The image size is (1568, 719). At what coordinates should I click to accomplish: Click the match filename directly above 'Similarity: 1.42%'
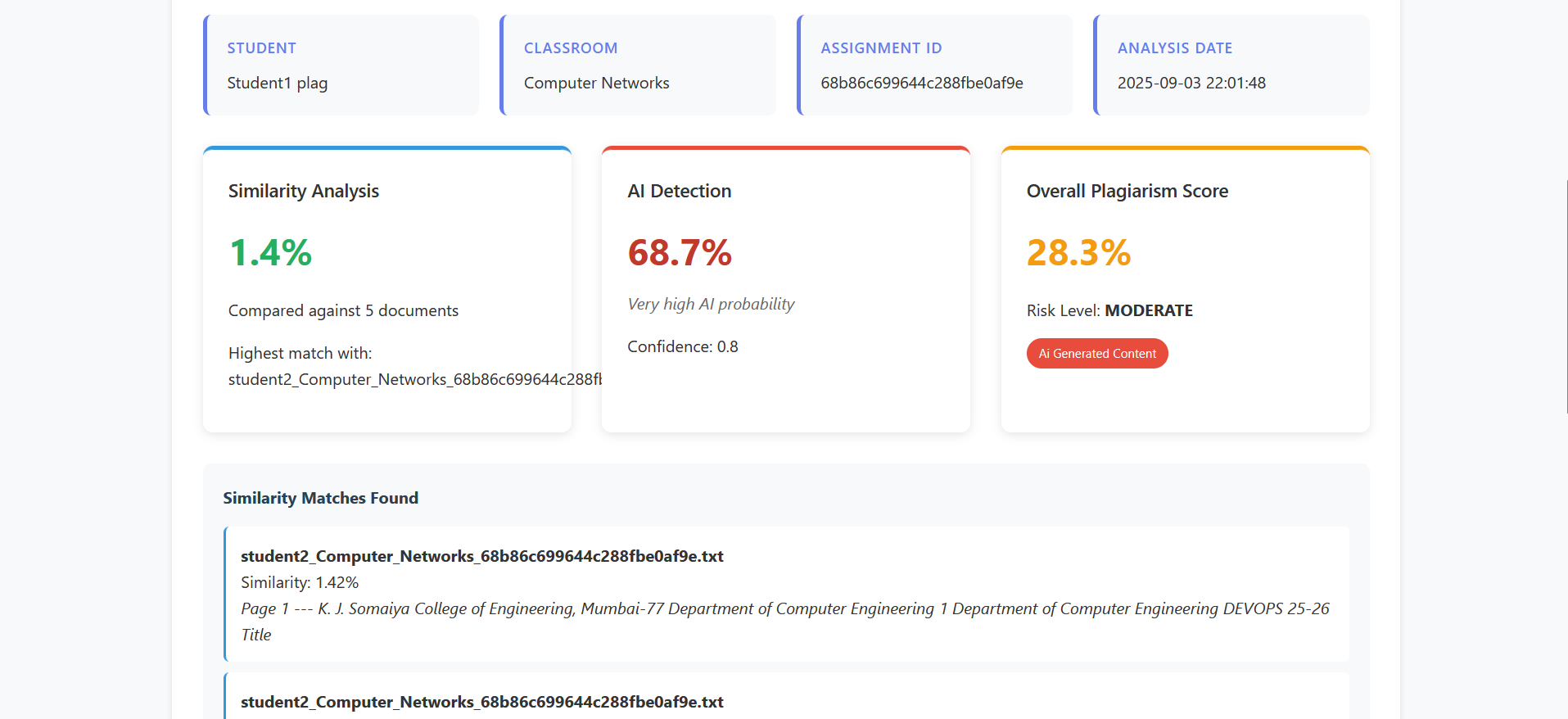[x=482, y=556]
